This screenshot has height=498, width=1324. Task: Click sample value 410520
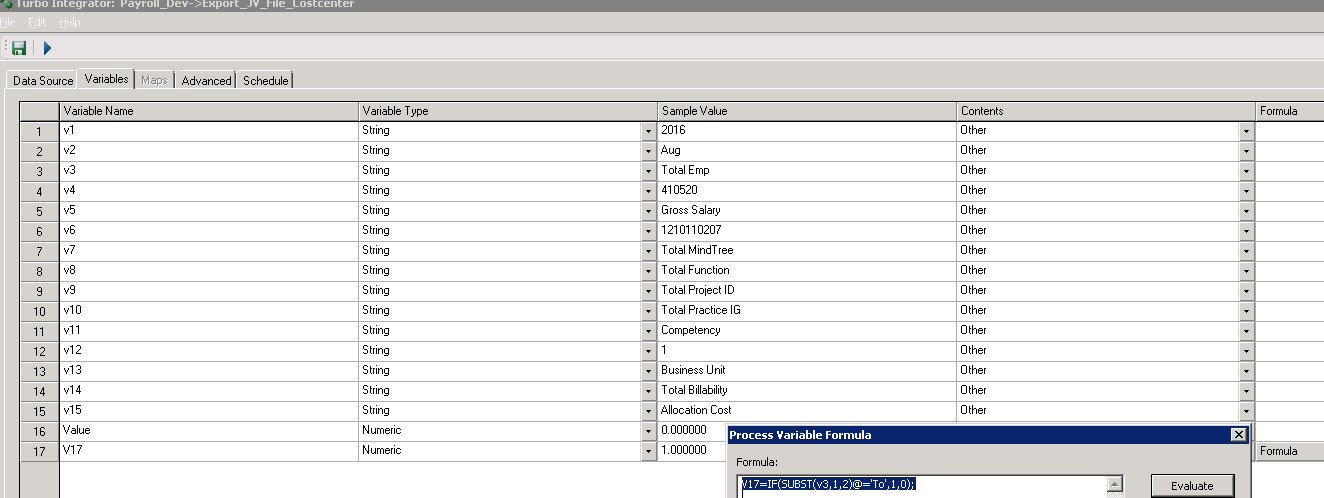(807, 191)
